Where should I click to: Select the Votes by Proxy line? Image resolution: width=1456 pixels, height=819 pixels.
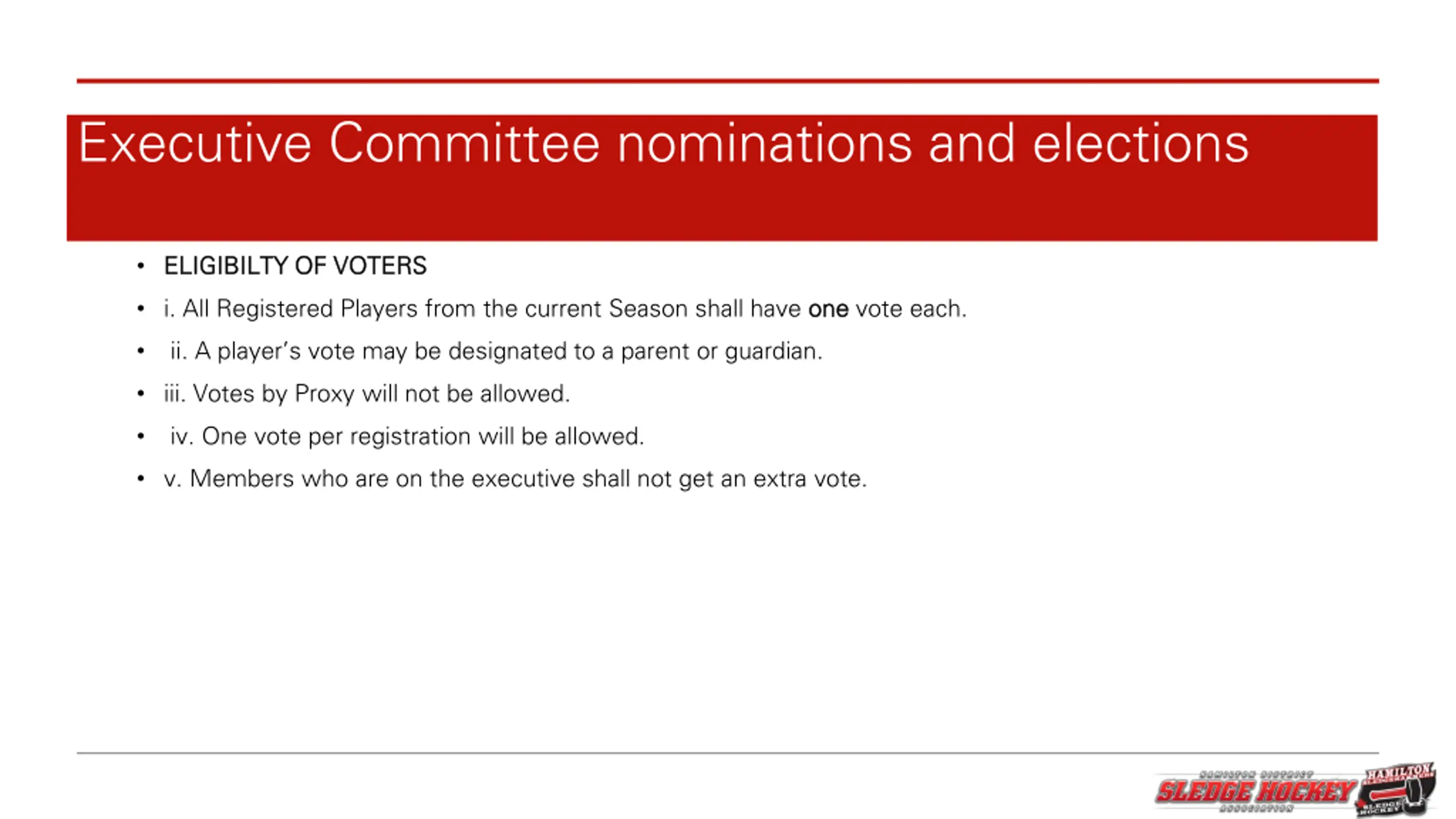(367, 394)
